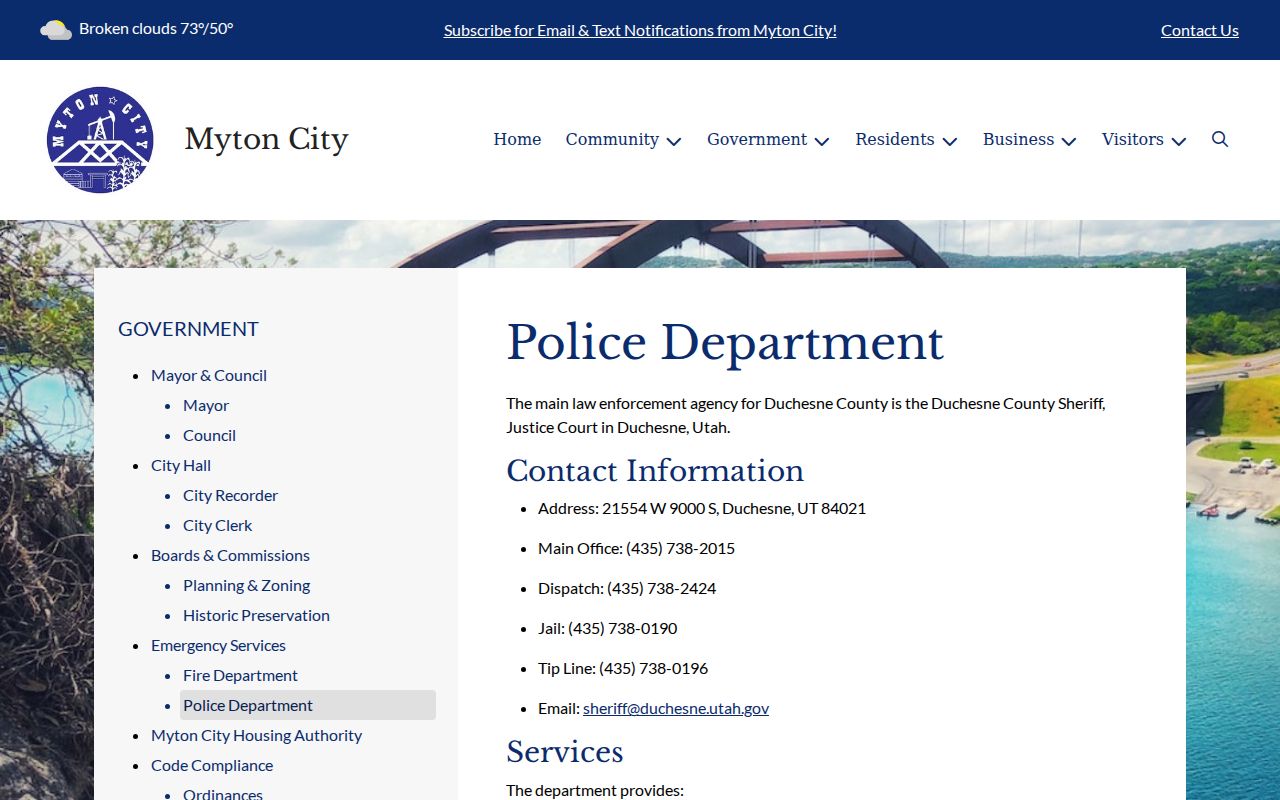This screenshot has width=1280, height=800.
Task: Open the City Recorder page
Action: pos(230,495)
